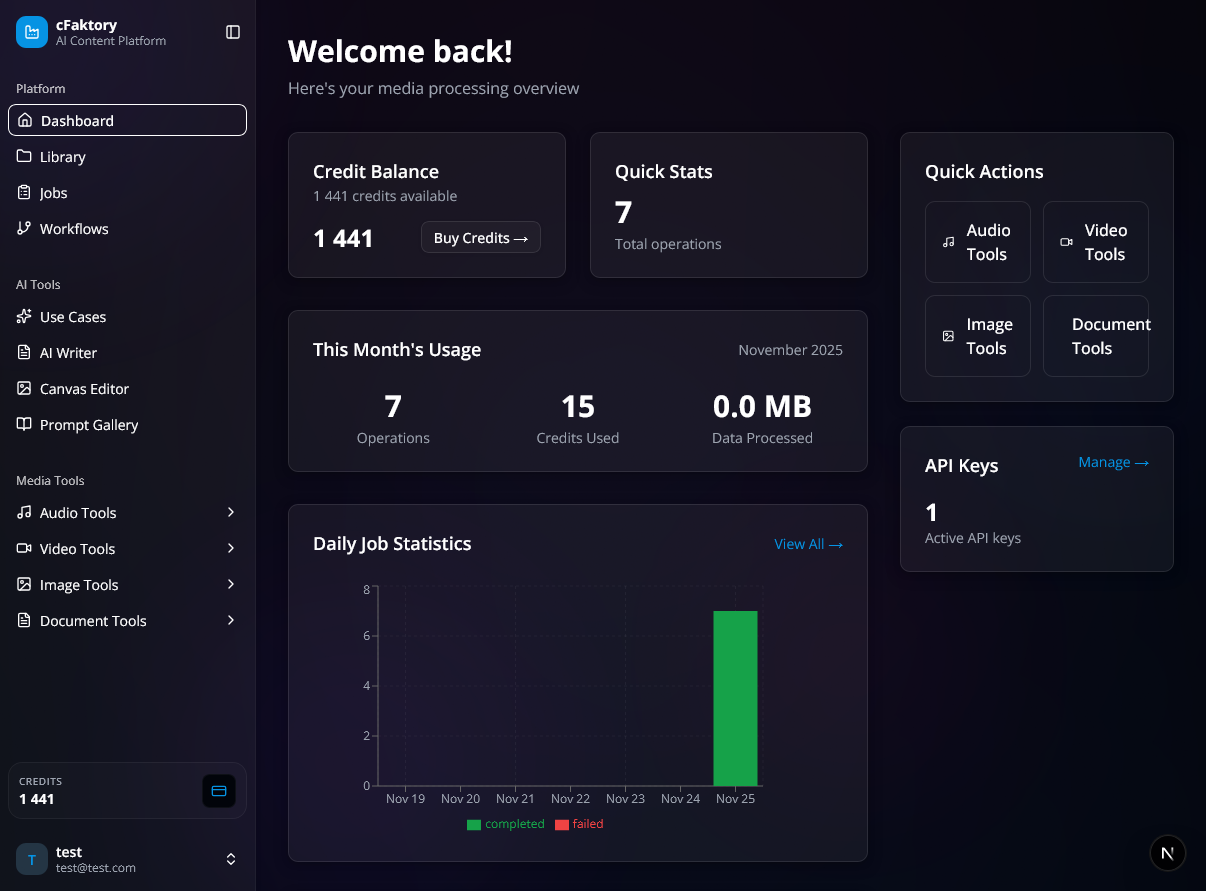Click the Buy Credits button
Screen dimensions: 1206x891
coord(480,237)
